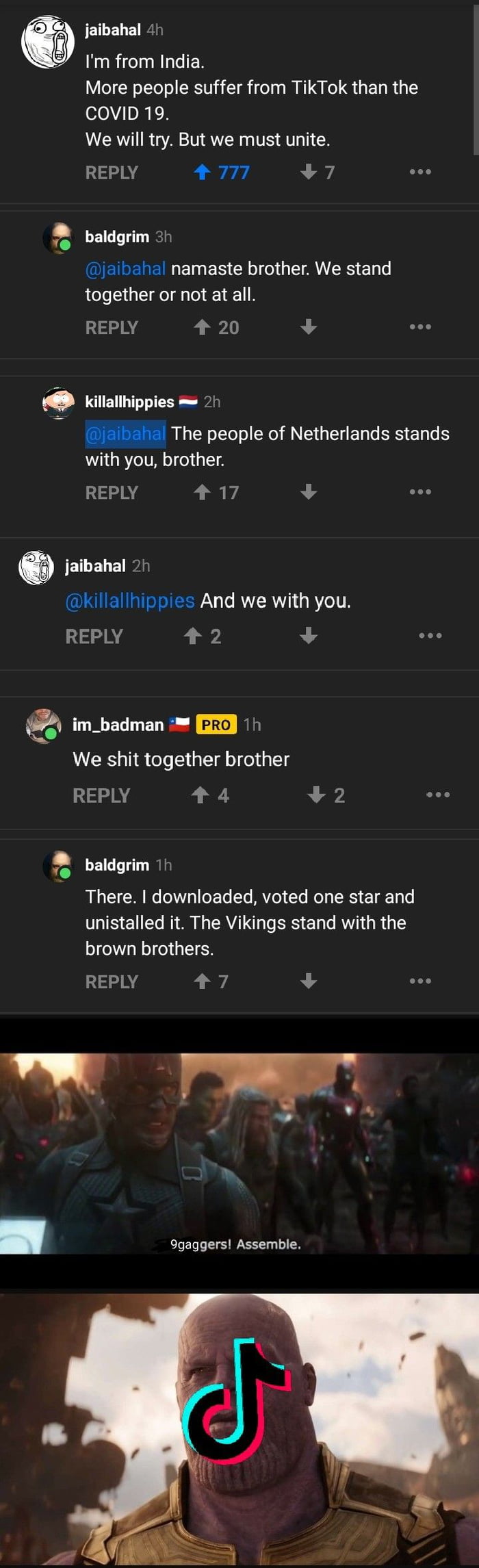Open the "9gaggers! Assemble." image
Viewport: 479px width, 1568px height.
[239, 1153]
